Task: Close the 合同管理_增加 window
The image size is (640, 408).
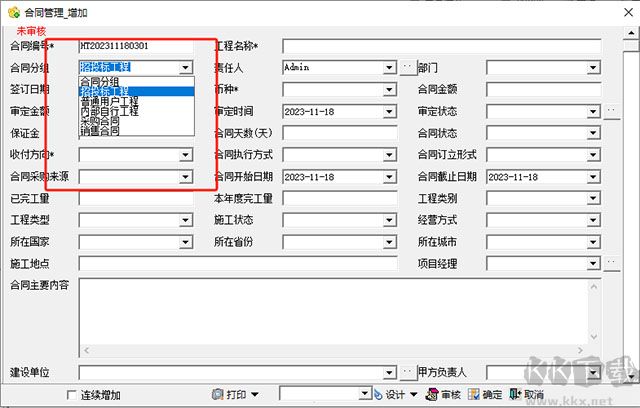Action: tap(629, 13)
